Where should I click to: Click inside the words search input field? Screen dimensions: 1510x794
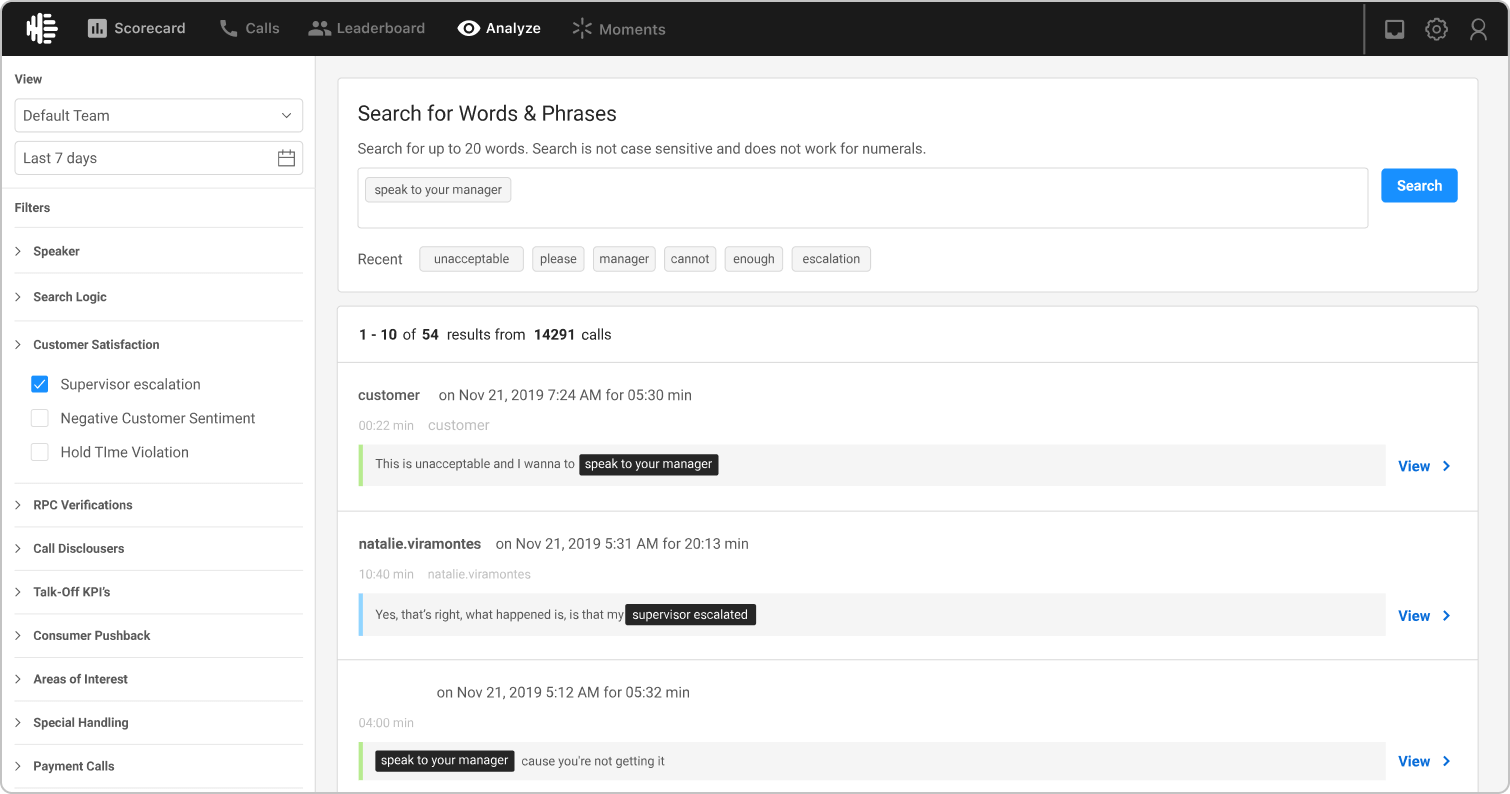pos(863,198)
